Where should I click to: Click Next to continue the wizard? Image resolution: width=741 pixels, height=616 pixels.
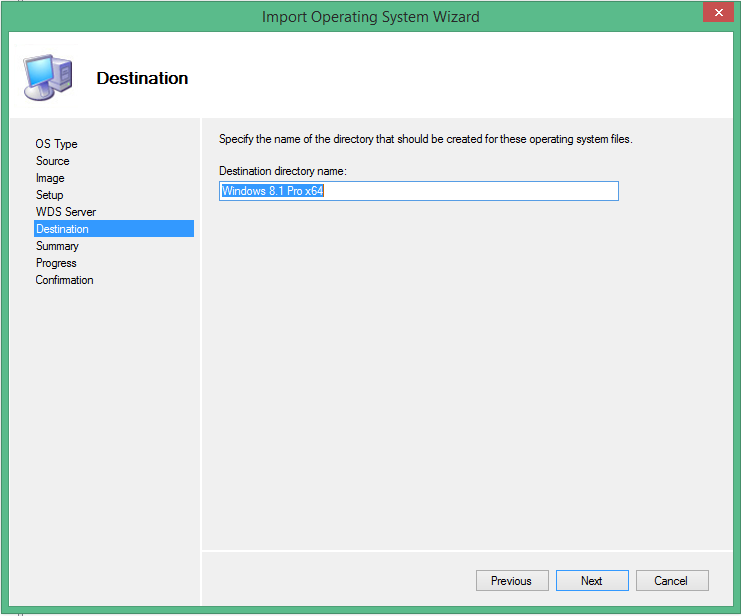coord(591,581)
